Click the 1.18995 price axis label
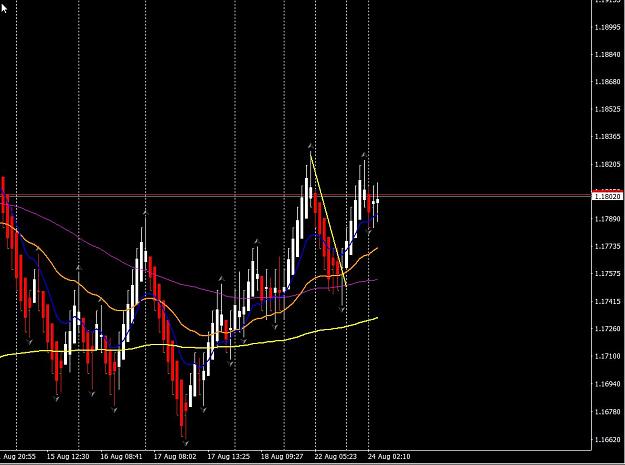This screenshot has height=465, width=625. (607, 27)
